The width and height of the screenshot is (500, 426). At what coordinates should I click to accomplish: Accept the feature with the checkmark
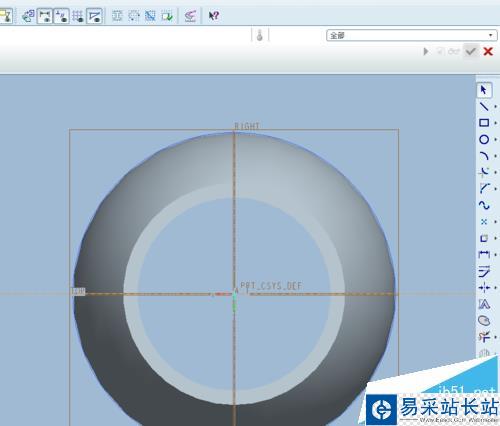tap(471, 51)
